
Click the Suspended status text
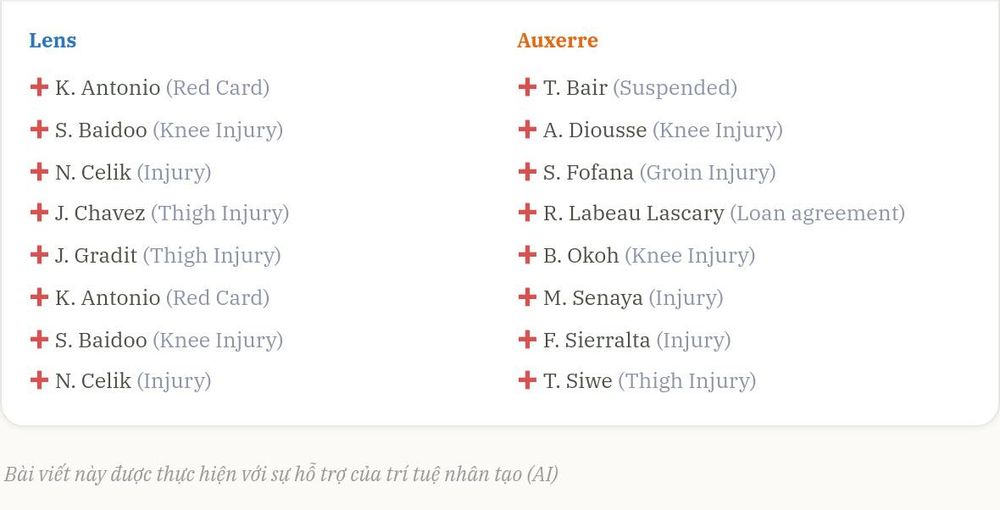(x=675, y=87)
